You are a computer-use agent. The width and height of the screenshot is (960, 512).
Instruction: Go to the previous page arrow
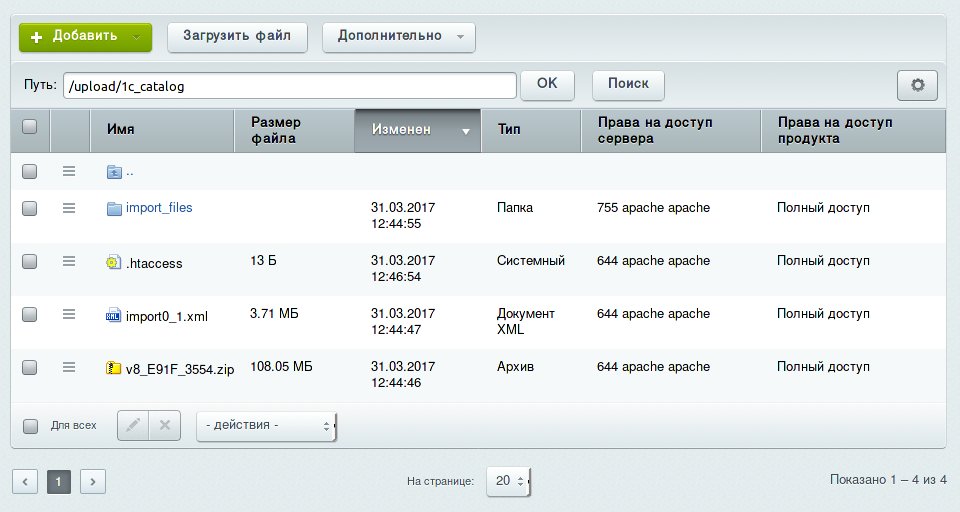[x=25, y=481]
